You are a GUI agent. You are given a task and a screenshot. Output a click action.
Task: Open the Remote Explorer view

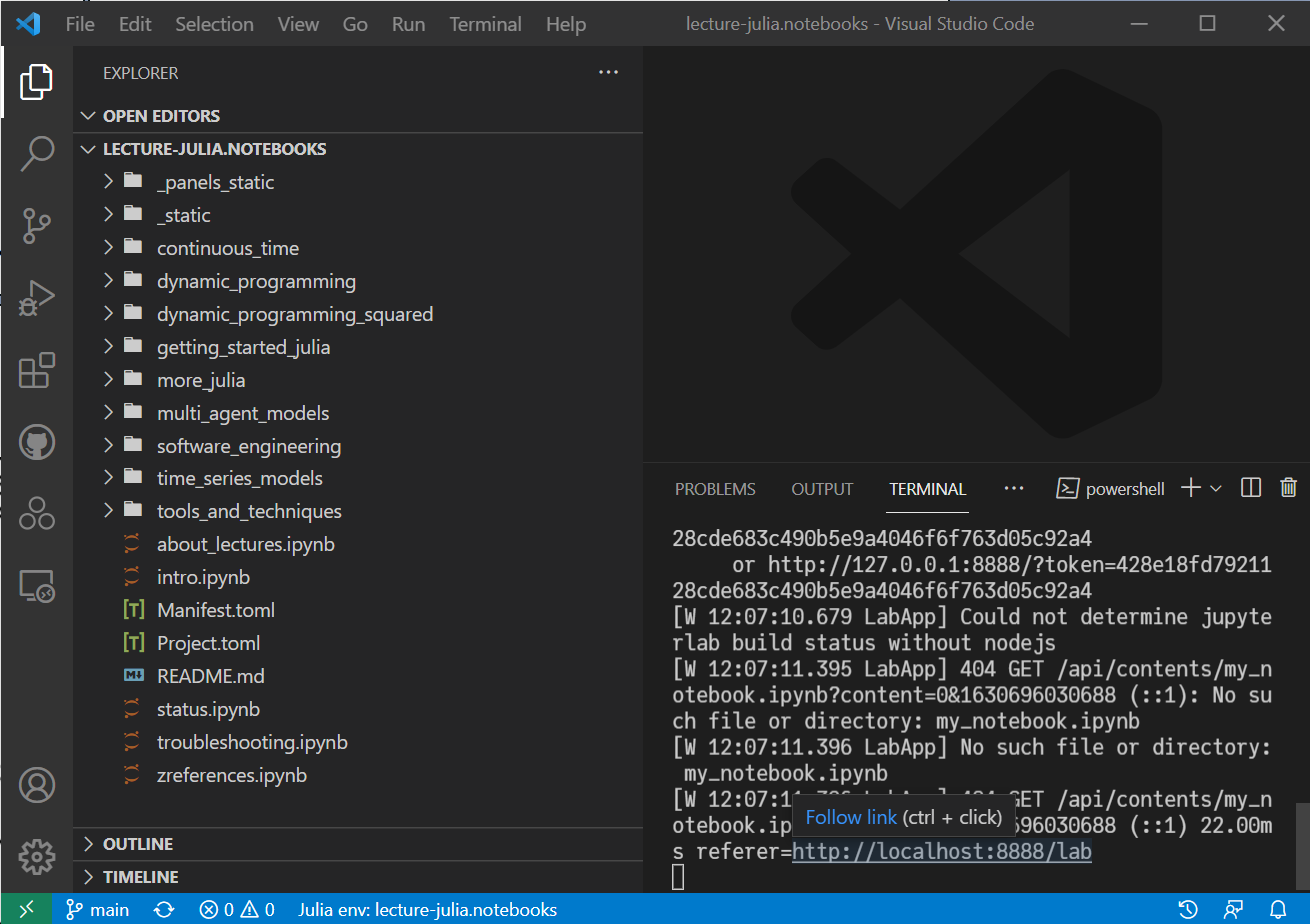tap(37, 586)
